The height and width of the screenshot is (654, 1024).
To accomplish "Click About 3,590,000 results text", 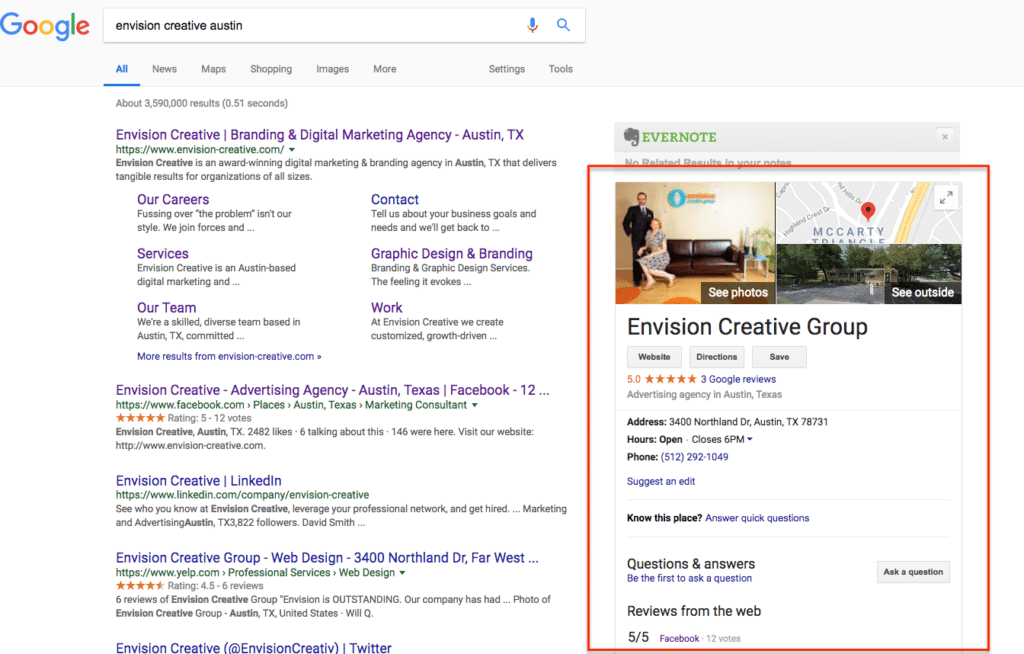I will click(x=201, y=103).
